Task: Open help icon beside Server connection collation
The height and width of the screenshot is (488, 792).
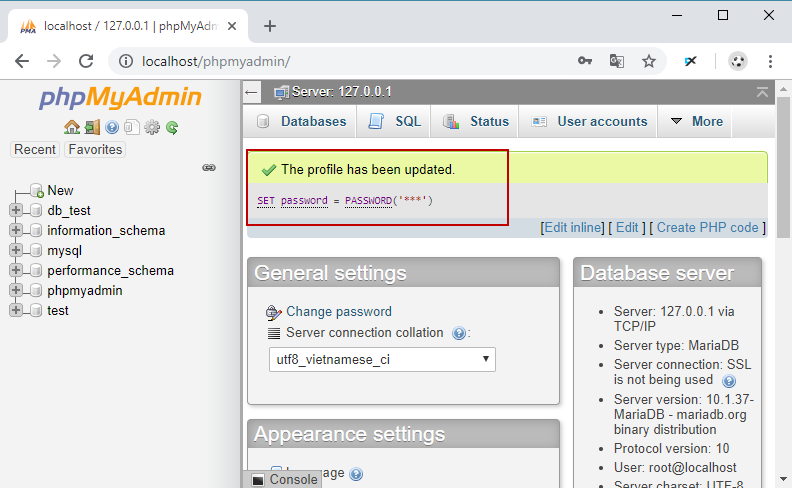Action: (x=459, y=333)
